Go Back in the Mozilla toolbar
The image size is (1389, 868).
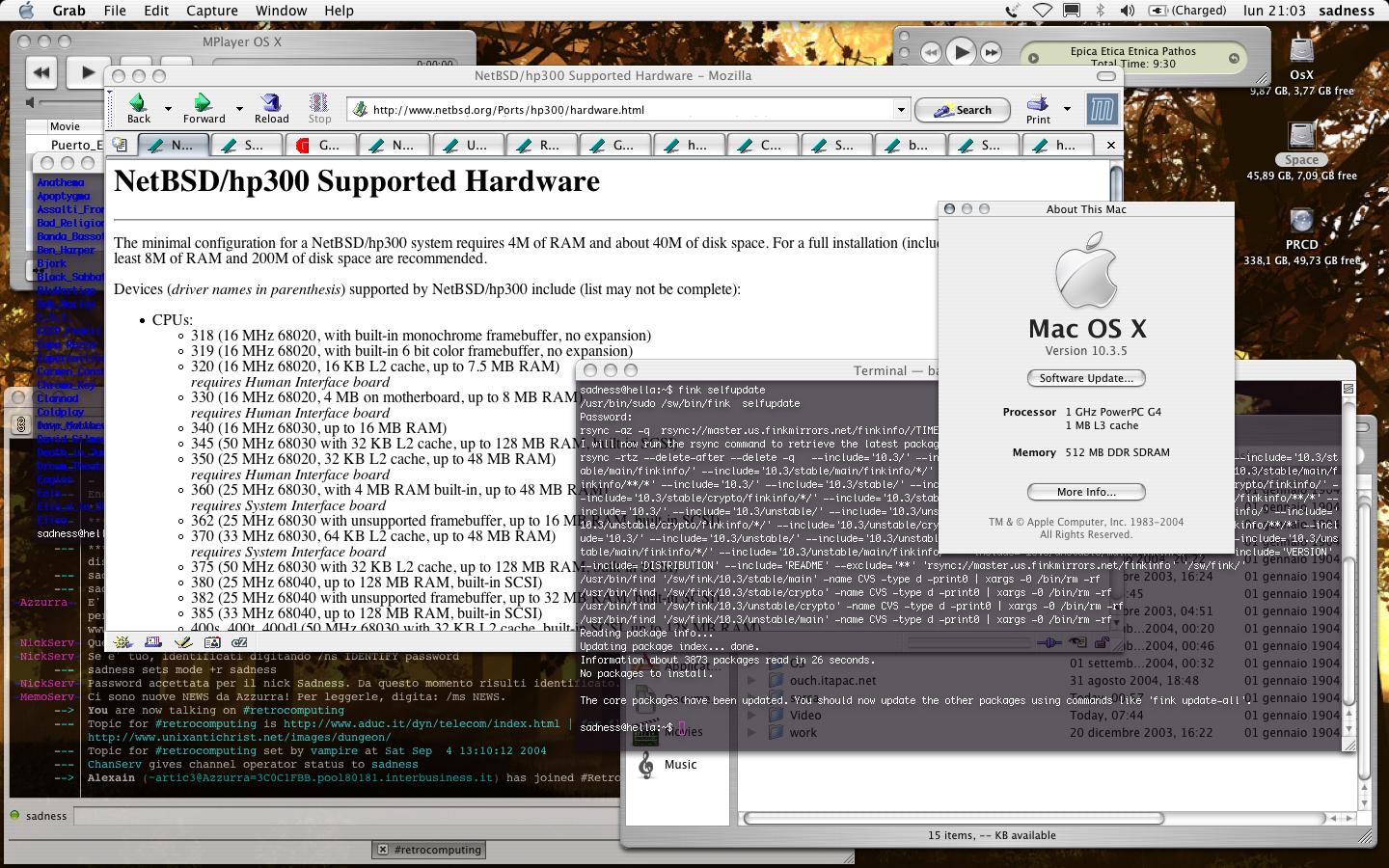pyautogui.click(x=138, y=108)
